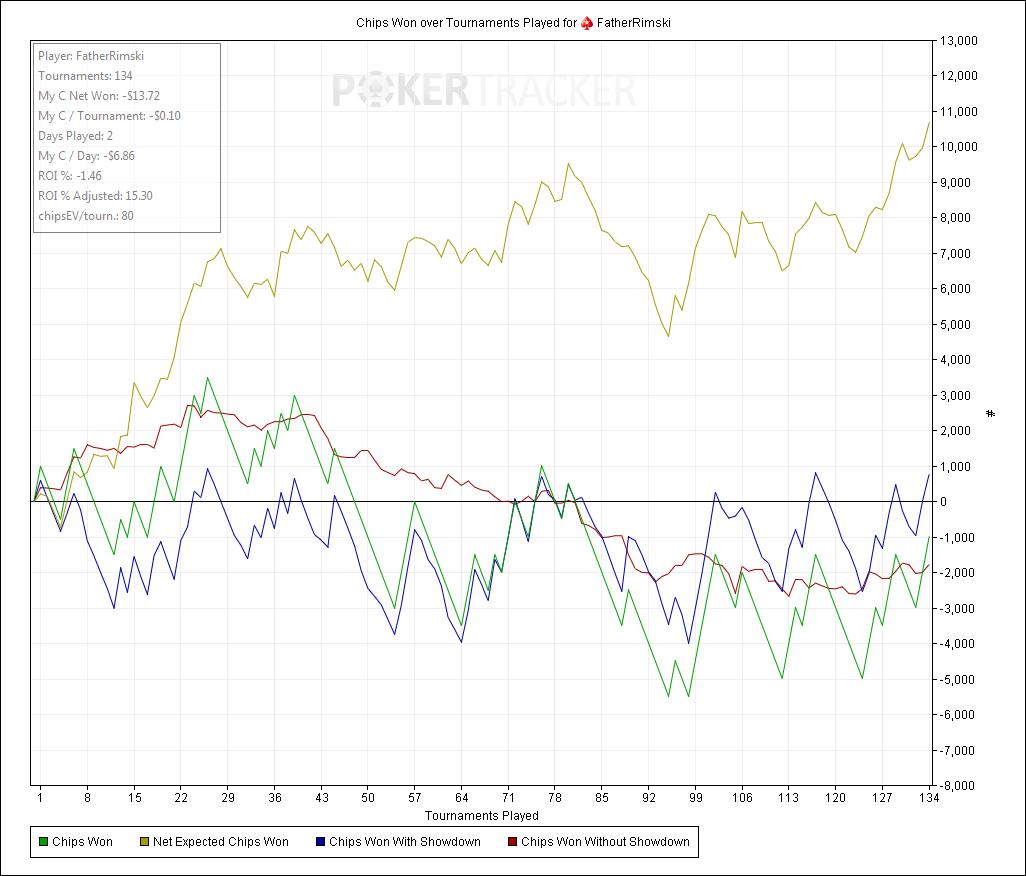Pick the "Chips Won Without Showdown" legend text
The width and height of the screenshot is (1026, 876).
tap(605, 842)
